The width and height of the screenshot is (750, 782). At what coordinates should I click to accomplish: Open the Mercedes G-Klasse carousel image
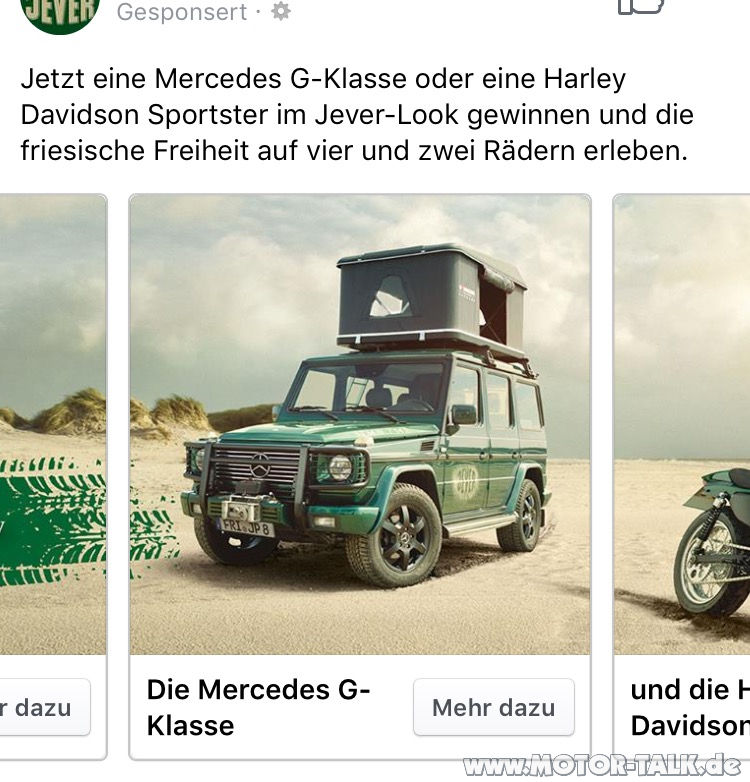[x=360, y=424]
